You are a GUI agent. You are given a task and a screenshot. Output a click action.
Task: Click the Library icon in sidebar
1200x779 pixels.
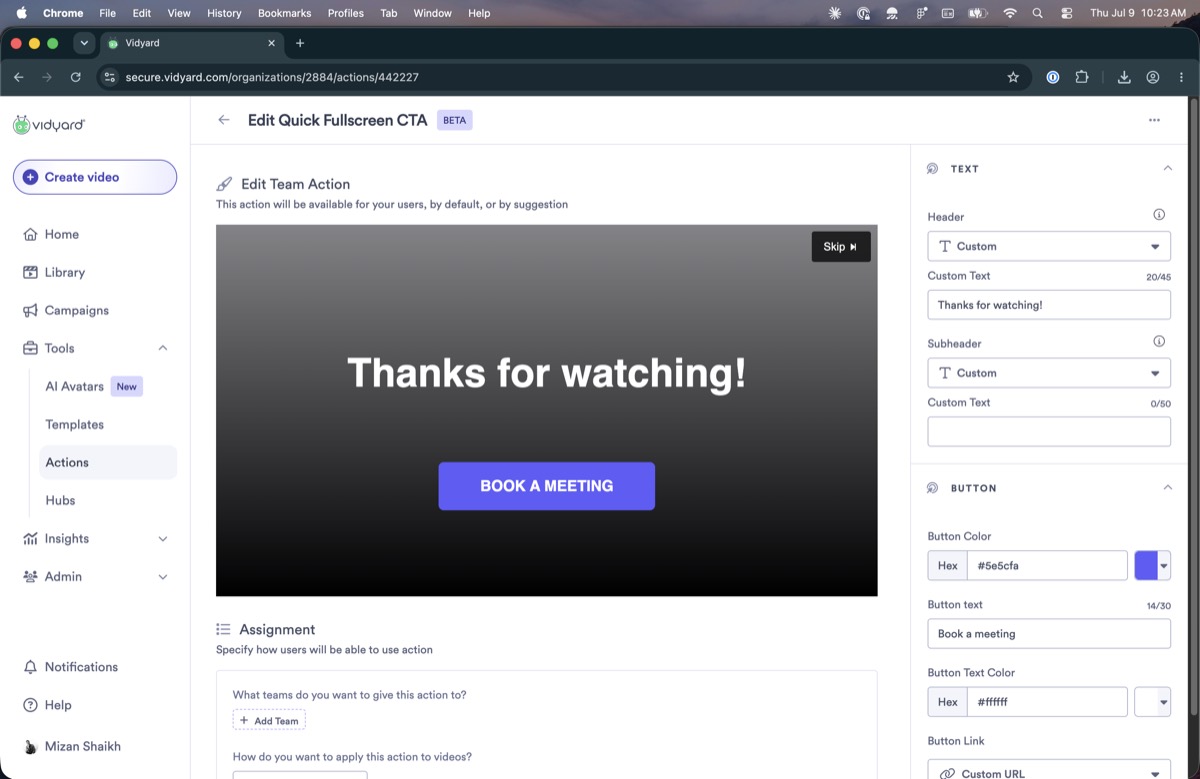pos(30,272)
